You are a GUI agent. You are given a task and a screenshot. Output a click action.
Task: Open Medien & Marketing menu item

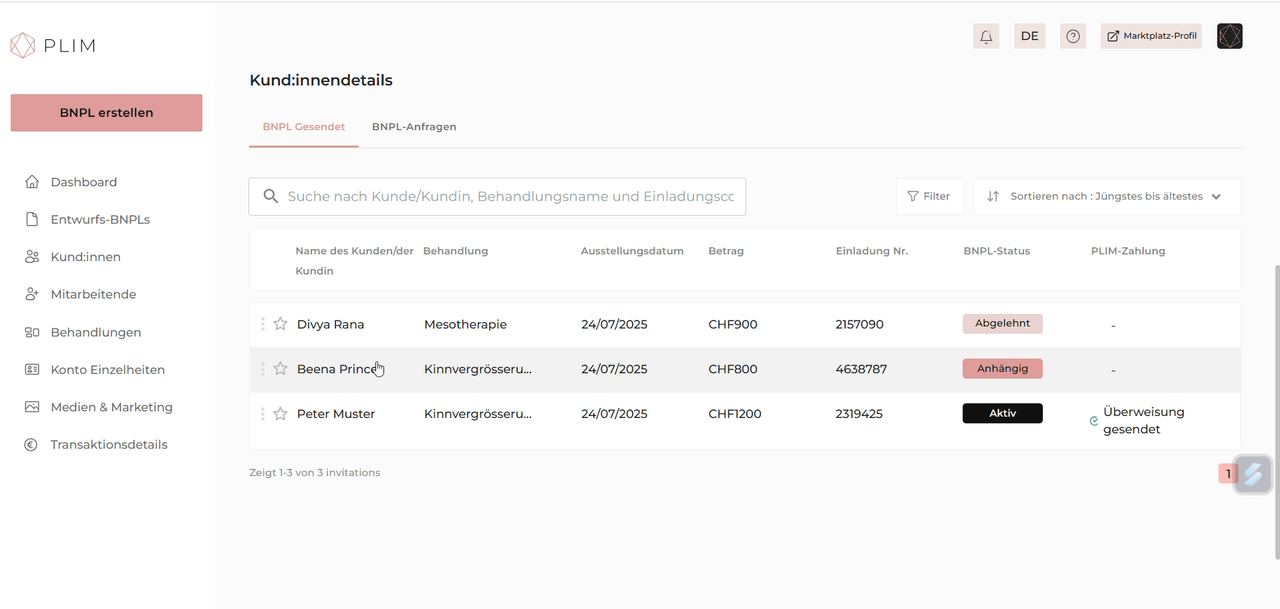pyautogui.click(x=112, y=407)
